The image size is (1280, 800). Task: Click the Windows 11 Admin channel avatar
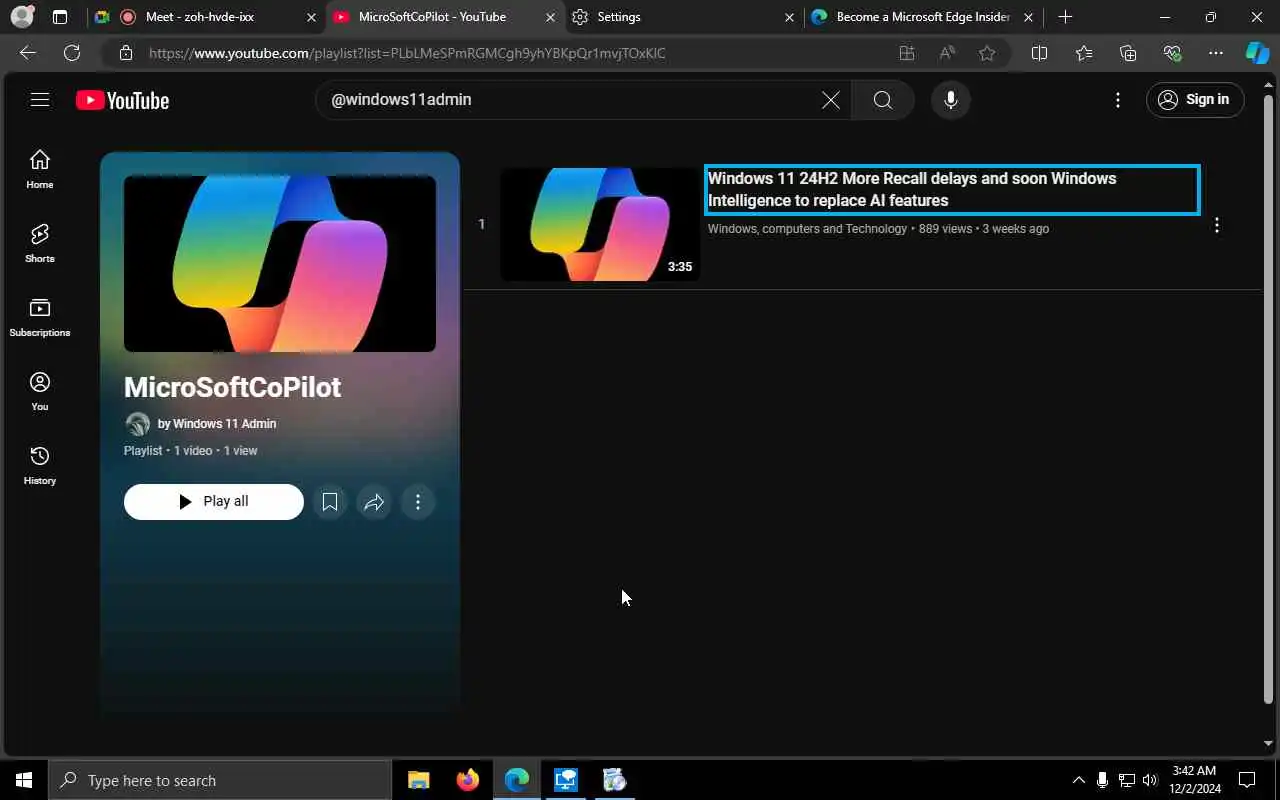pos(138,424)
